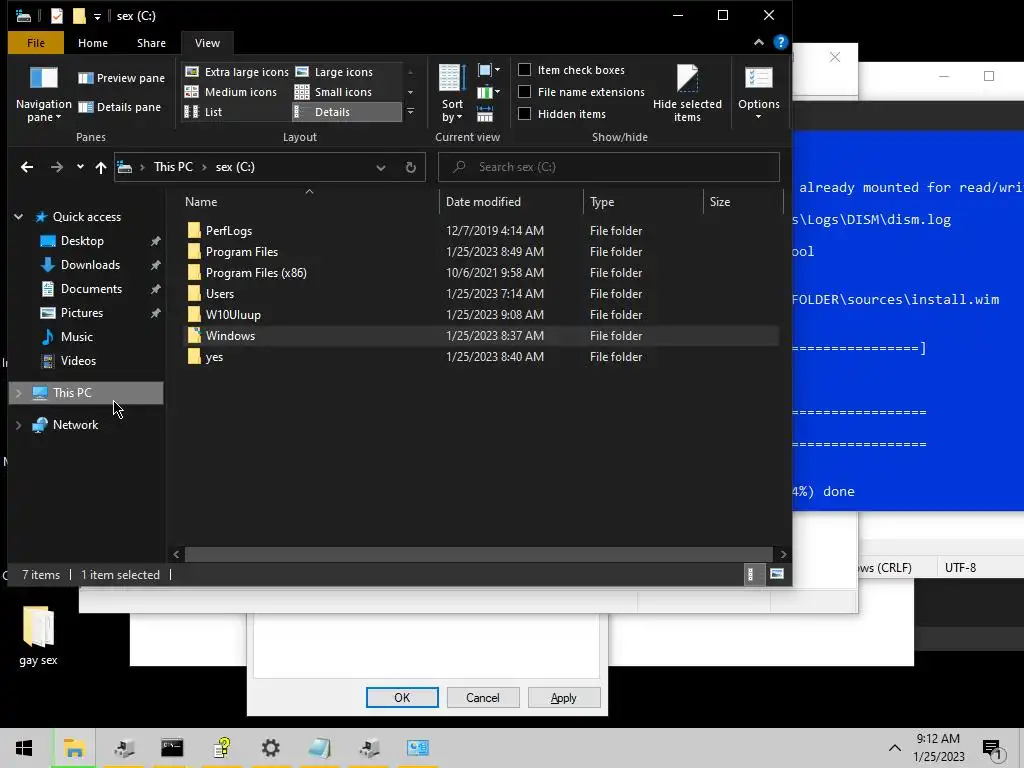Open the Windows Start menu
1024x768 pixels.
[24, 748]
